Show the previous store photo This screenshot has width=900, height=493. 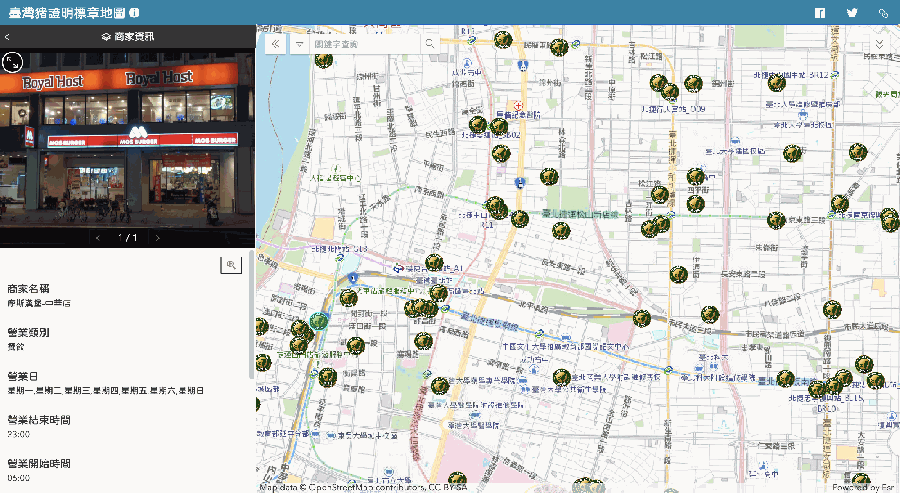[x=98, y=238]
